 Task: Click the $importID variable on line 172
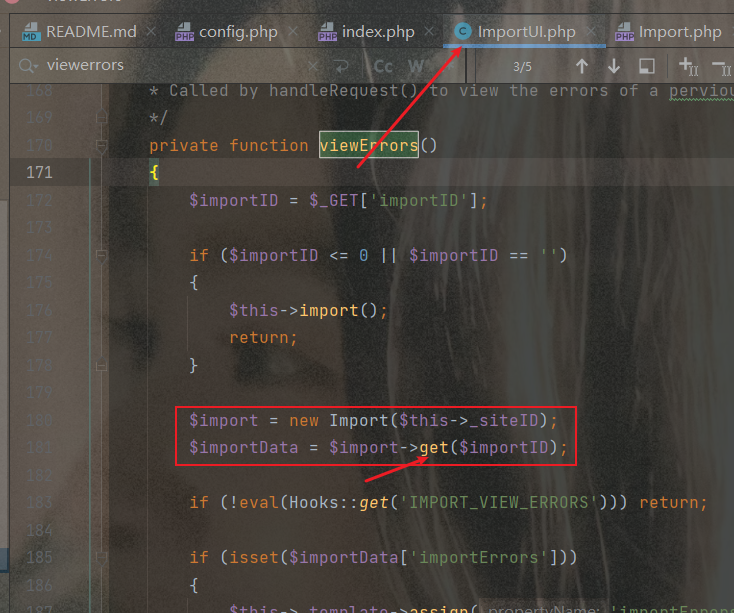tap(234, 201)
